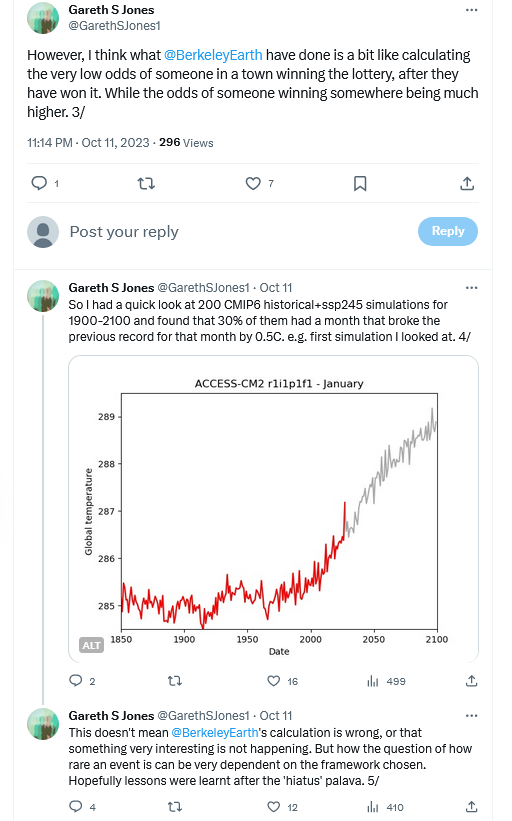Expand the more menu on the 5/ tweet
Image resolution: width=512 pixels, height=821 pixels.
pos(471,715)
